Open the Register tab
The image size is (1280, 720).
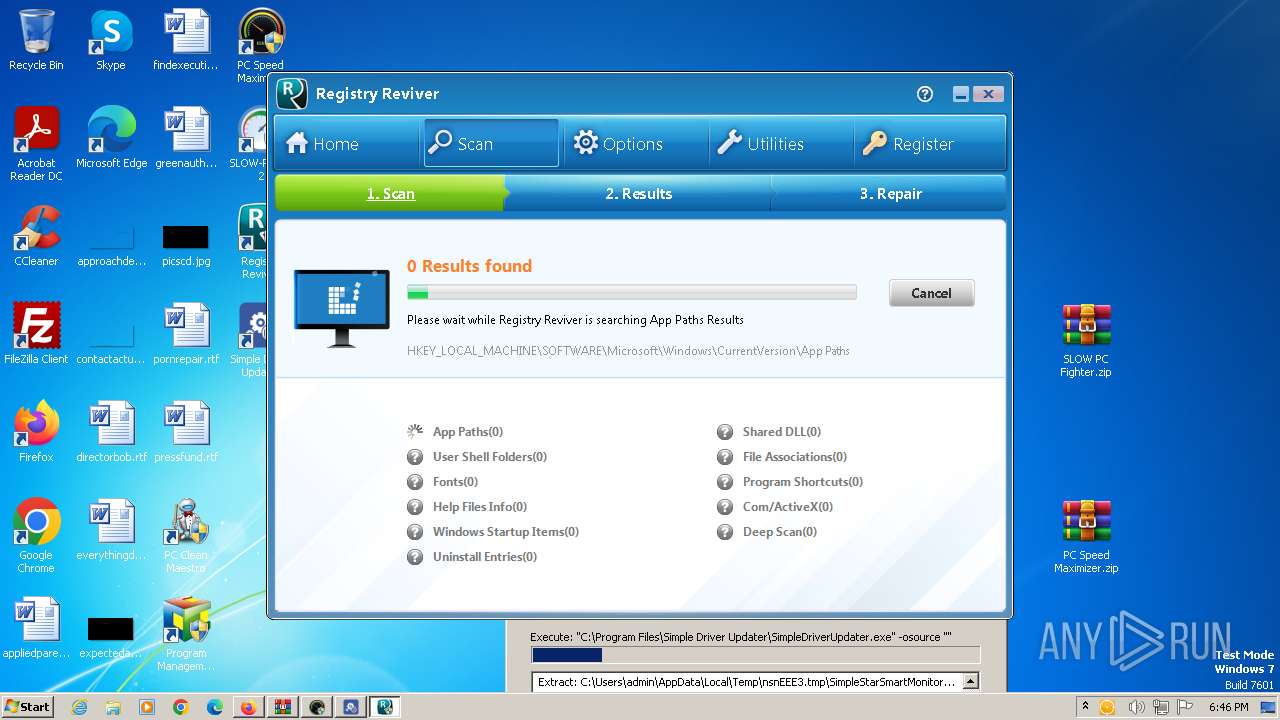click(x=929, y=143)
